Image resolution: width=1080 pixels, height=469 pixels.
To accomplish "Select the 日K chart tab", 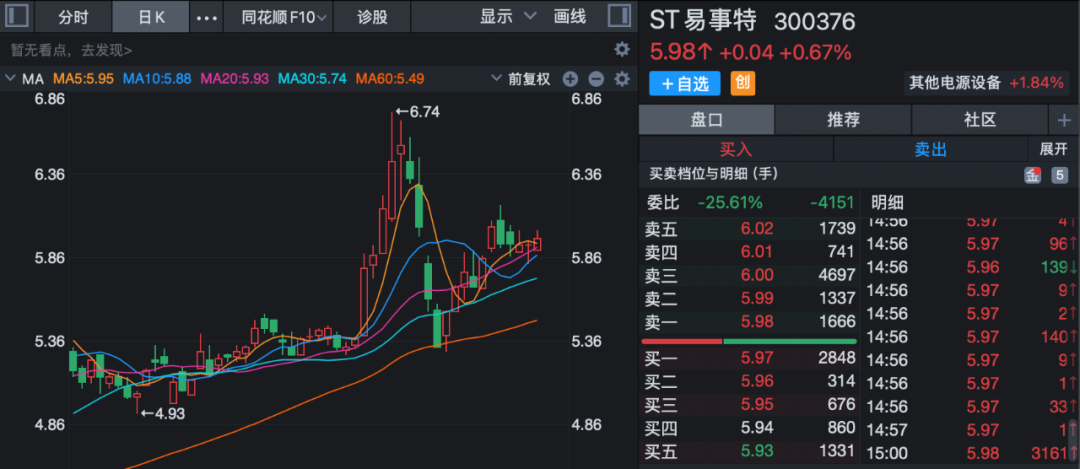I will (x=151, y=17).
